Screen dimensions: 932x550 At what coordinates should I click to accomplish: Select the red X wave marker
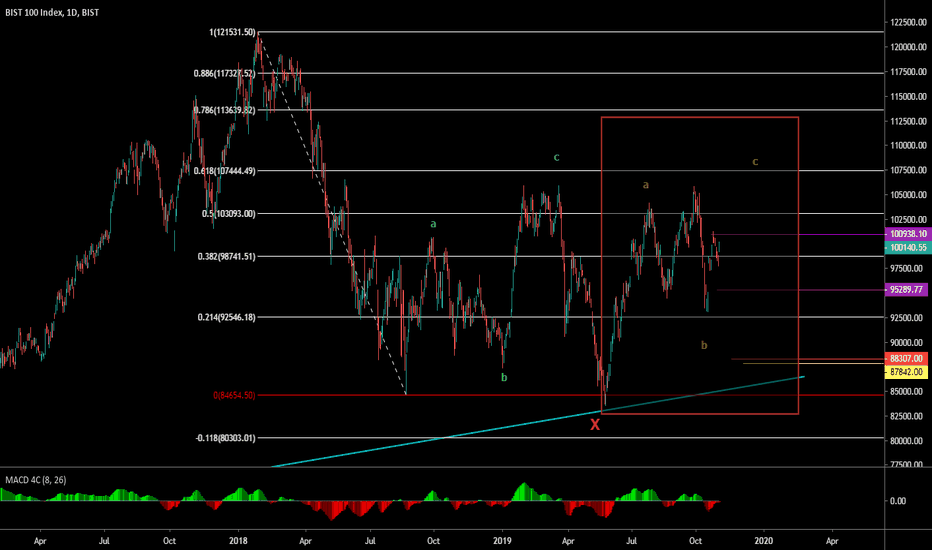point(595,425)
